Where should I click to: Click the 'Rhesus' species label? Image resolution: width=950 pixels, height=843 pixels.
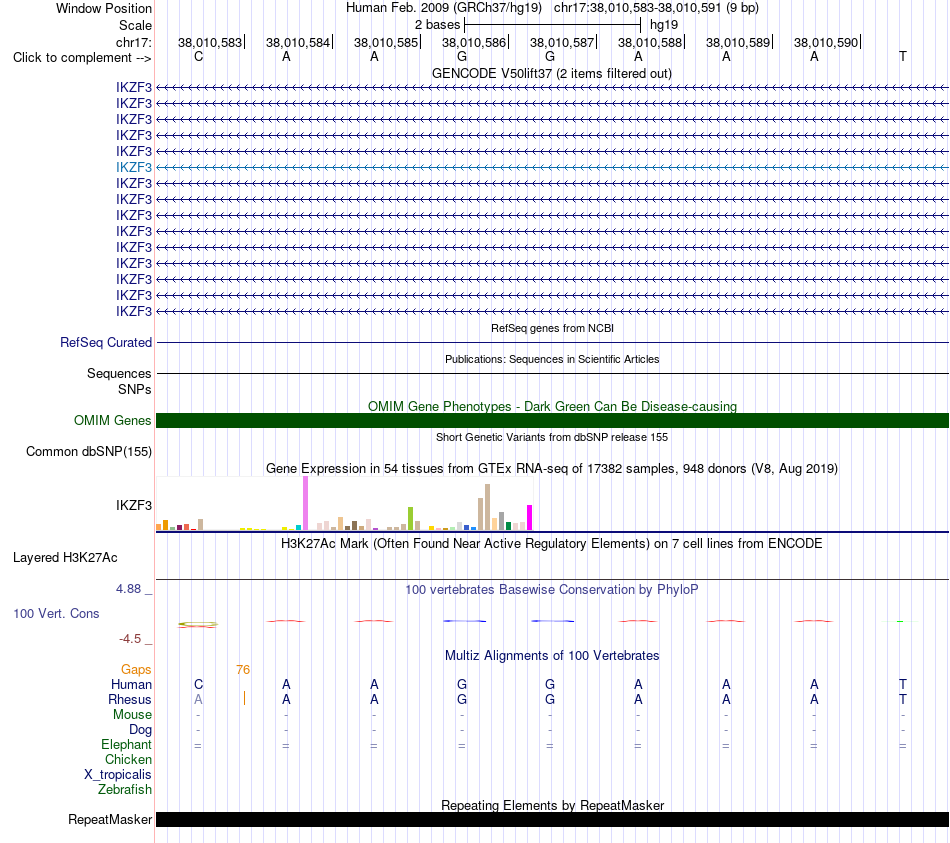pos(130,699)
